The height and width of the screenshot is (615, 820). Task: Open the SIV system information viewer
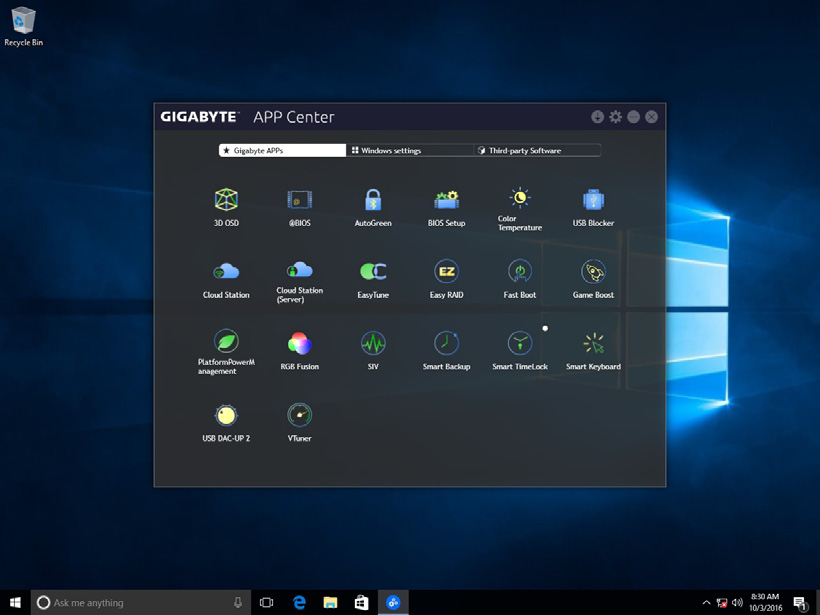[372, 343]
